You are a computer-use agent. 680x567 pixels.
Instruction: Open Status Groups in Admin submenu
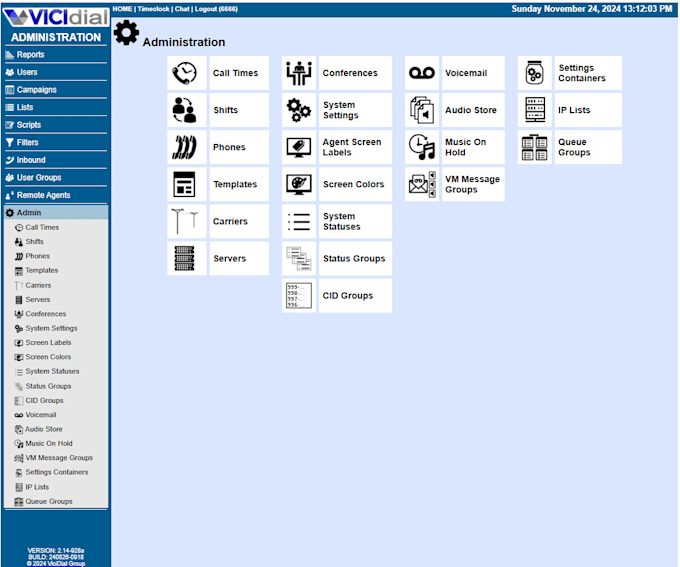click(48, 386)
